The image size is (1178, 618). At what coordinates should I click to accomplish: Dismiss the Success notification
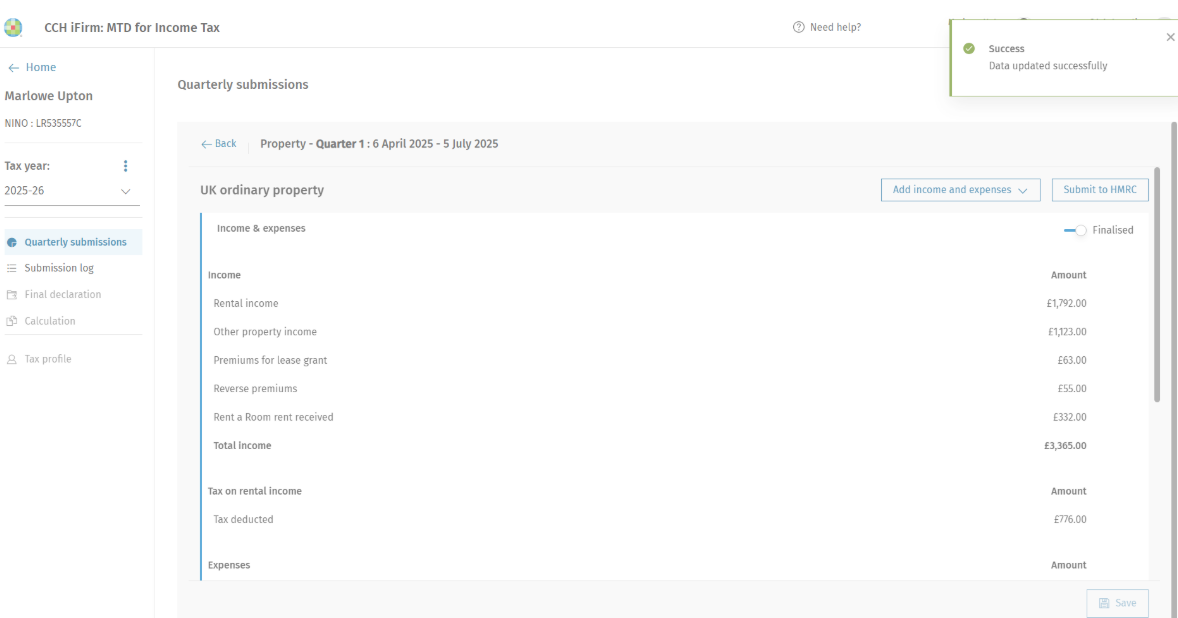pyautogui.click(x=1170, y=37)
